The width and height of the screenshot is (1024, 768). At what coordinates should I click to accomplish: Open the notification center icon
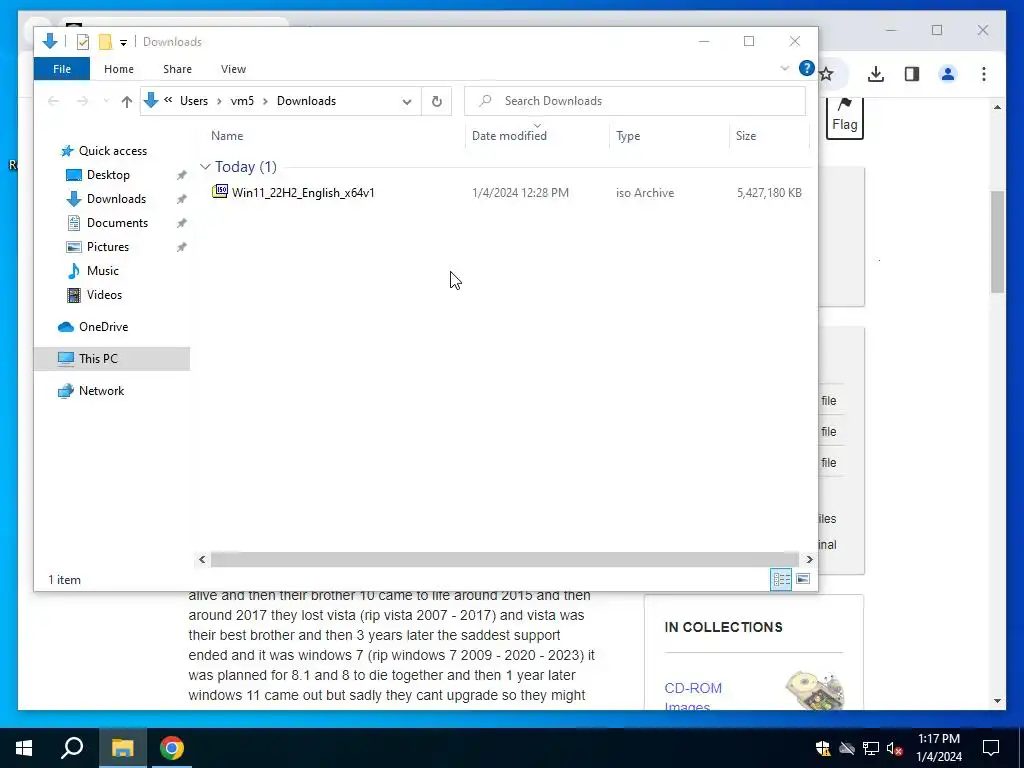(x=991, y=748)
